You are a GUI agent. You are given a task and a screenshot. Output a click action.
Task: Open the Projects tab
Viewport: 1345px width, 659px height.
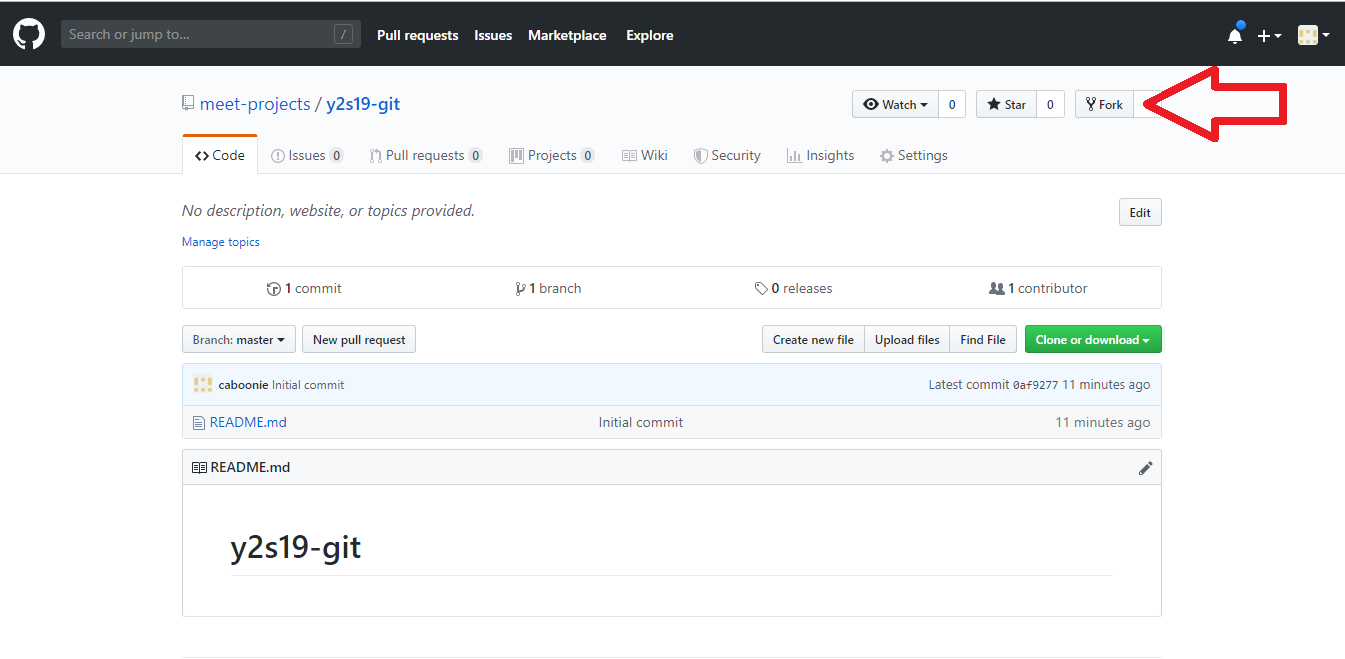pyautogui.click(x=552, y=155)
